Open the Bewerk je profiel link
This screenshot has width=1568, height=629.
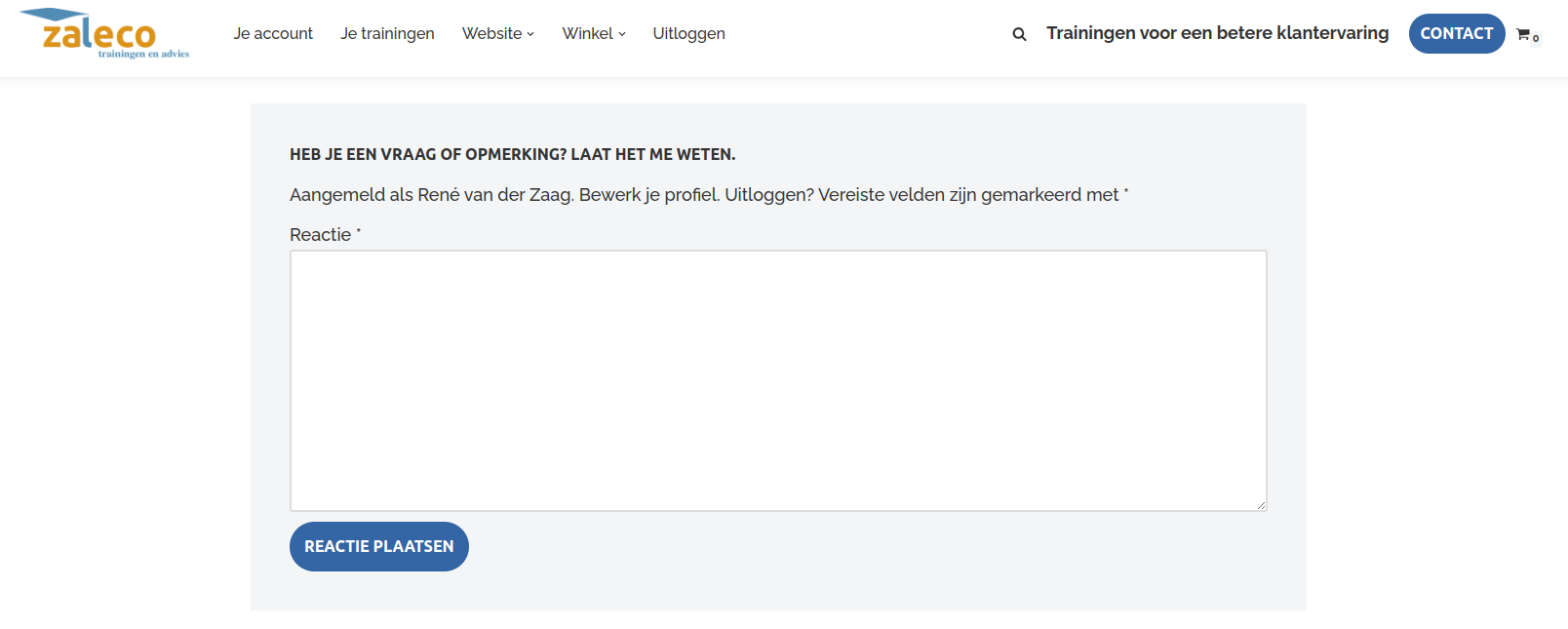tap(648, 195)
